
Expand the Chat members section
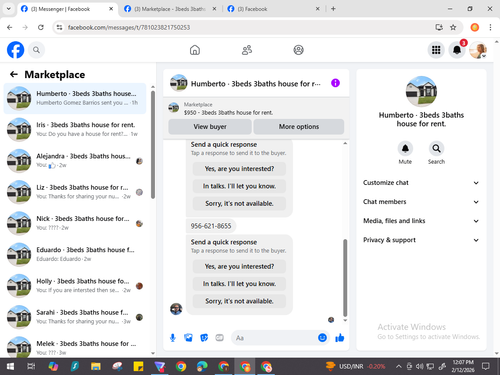421,202
